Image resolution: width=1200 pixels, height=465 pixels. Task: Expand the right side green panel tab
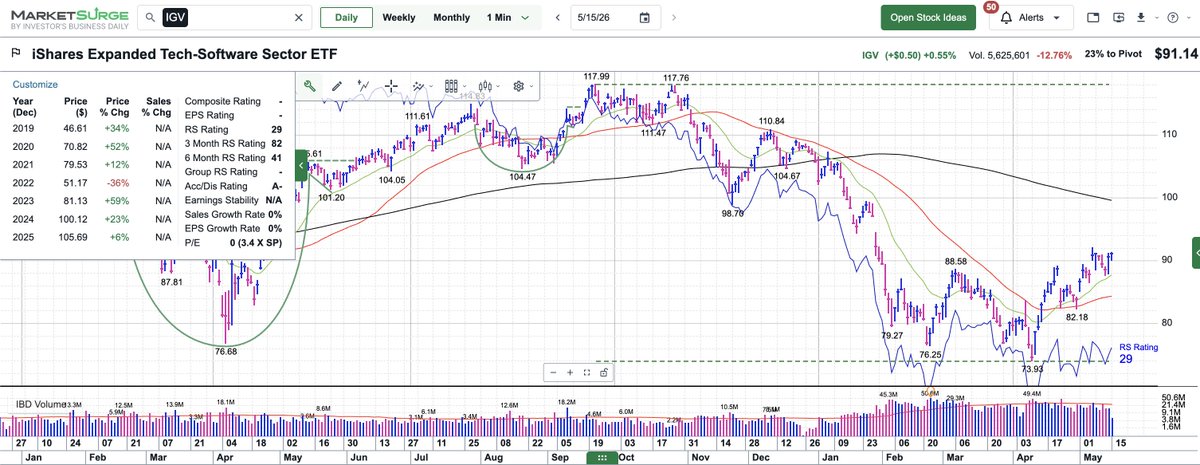(x=1195, y=253)
